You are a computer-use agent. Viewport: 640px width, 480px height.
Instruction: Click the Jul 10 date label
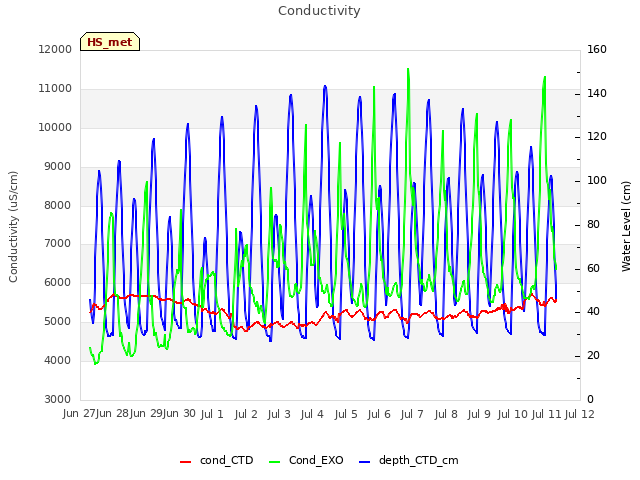[x=513, y=414]
